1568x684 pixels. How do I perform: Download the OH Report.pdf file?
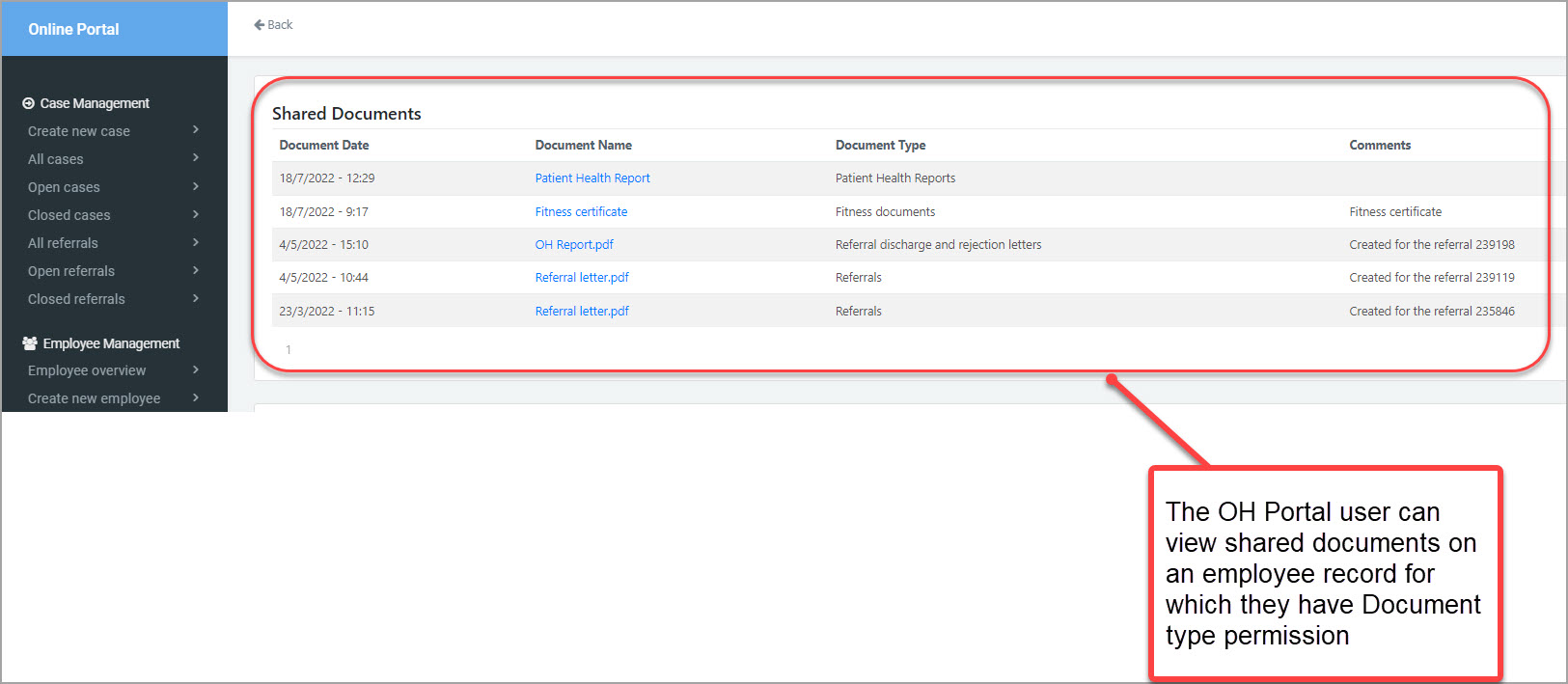(x=574, y=245)
